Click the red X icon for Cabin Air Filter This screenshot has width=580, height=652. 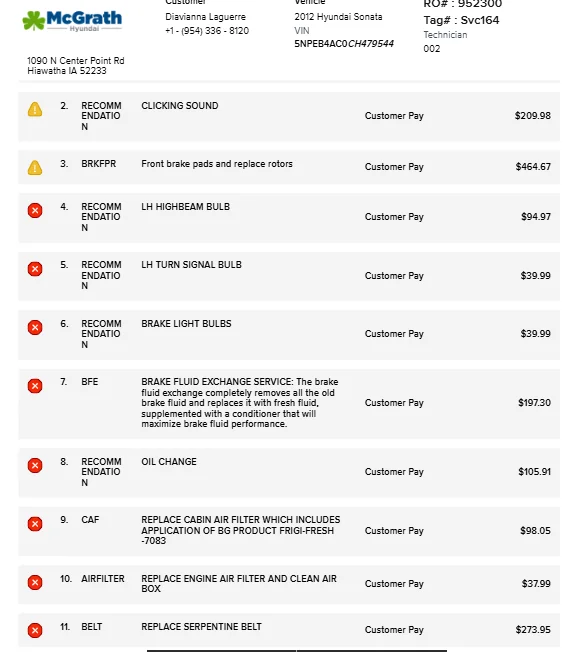coord(35,524)
